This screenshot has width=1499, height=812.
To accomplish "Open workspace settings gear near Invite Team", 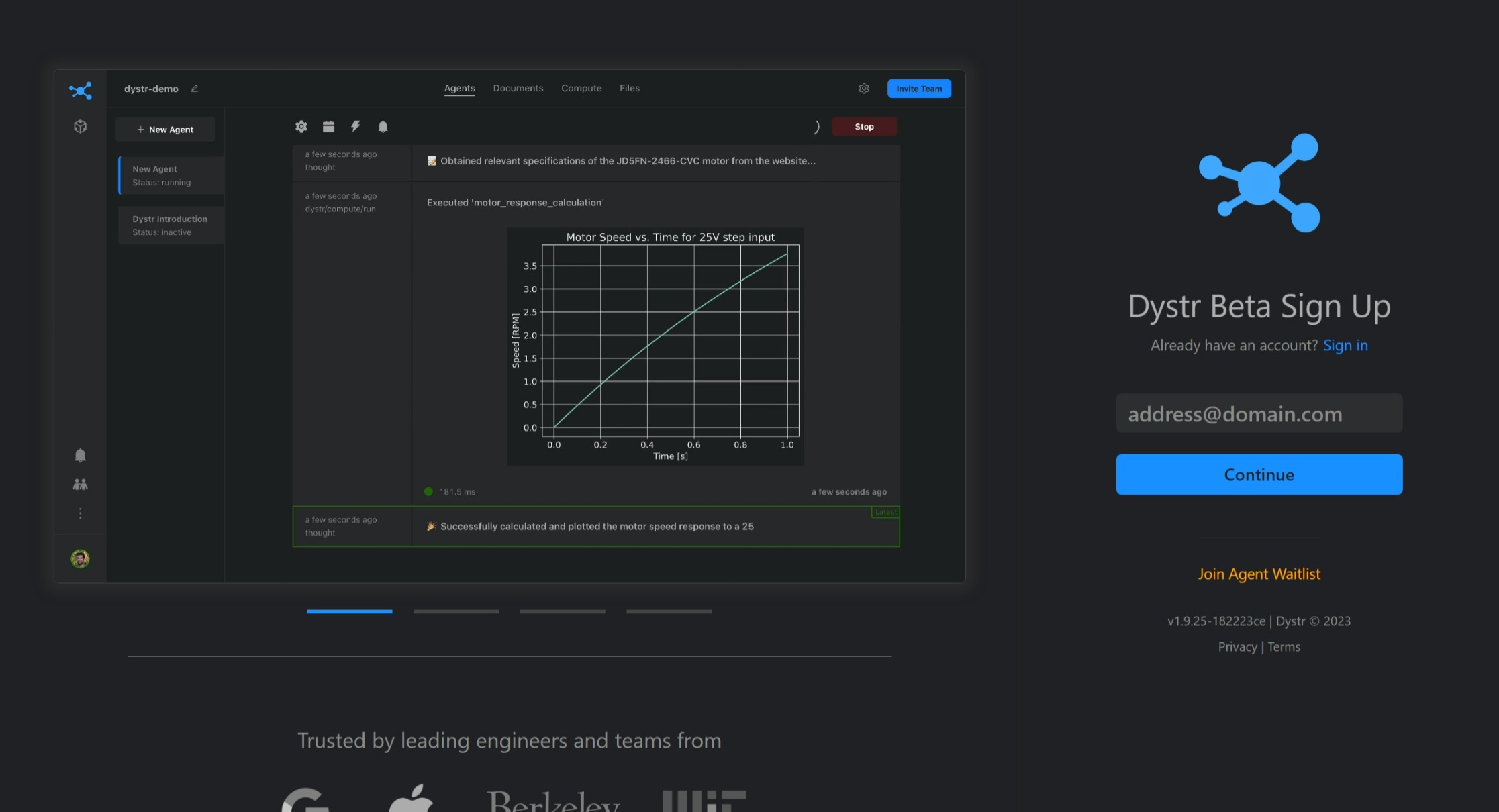I will click(864, 89).
